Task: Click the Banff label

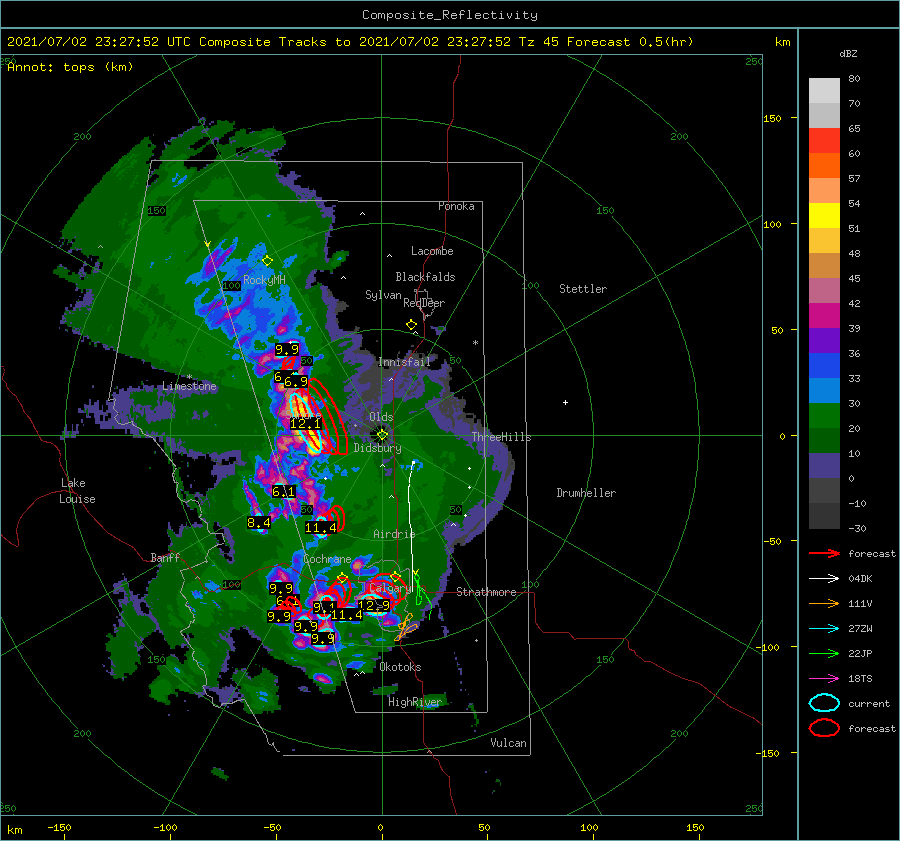Action: point(165,557)
